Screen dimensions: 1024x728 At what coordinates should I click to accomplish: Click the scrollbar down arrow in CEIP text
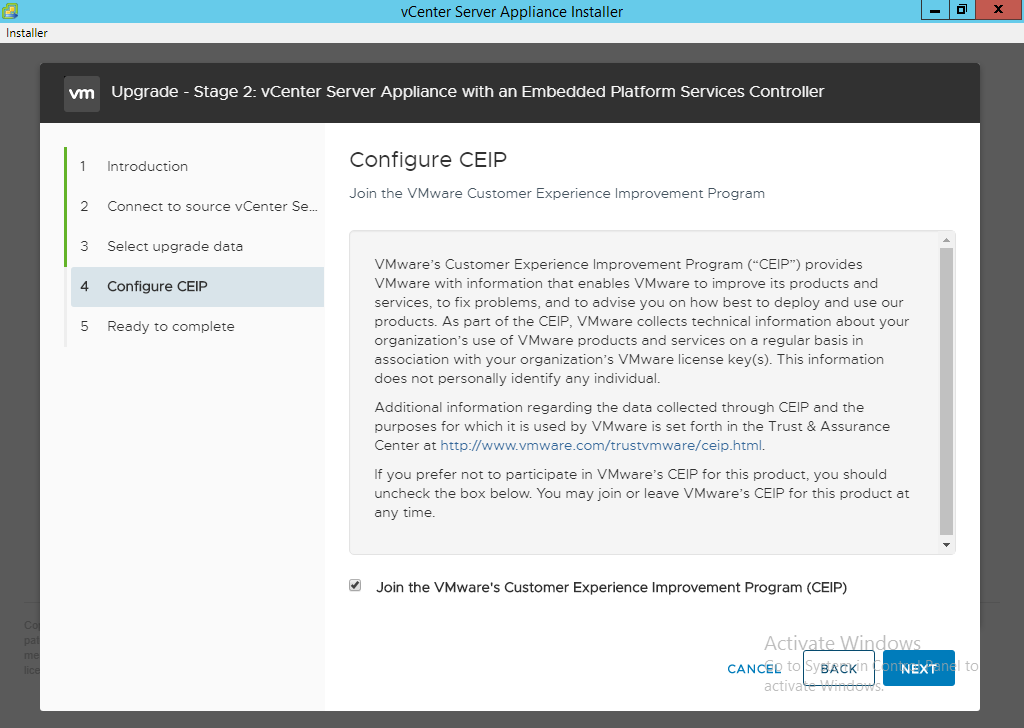[946, 545]
